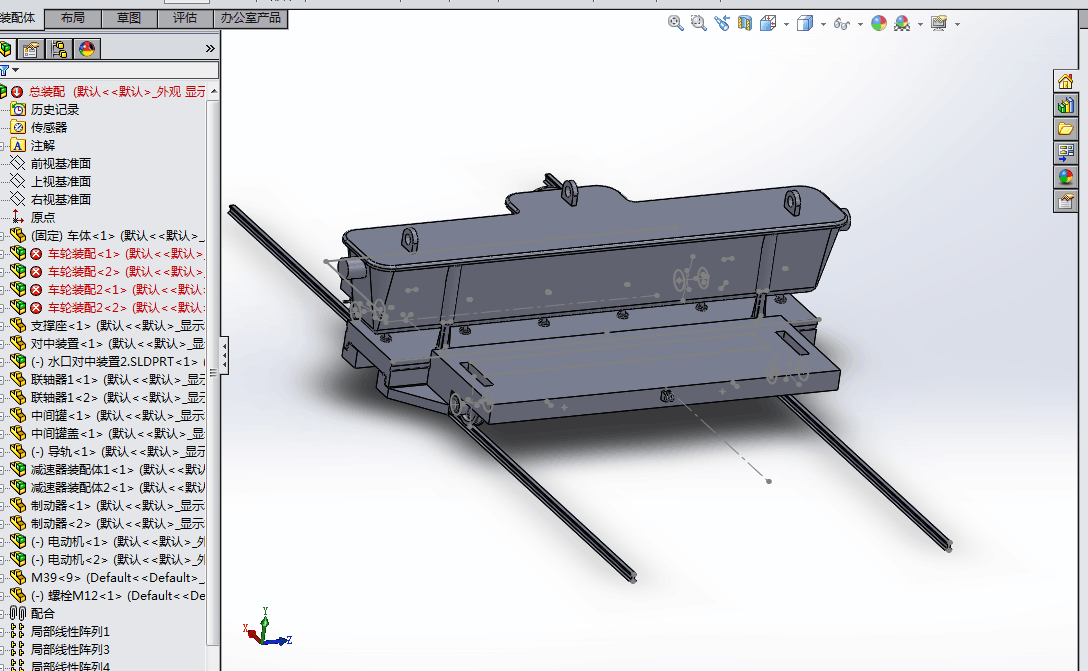The image size is (1088, 671).
Task: Open the Design Library task pane icon
Action: [x=1065, y=105]
